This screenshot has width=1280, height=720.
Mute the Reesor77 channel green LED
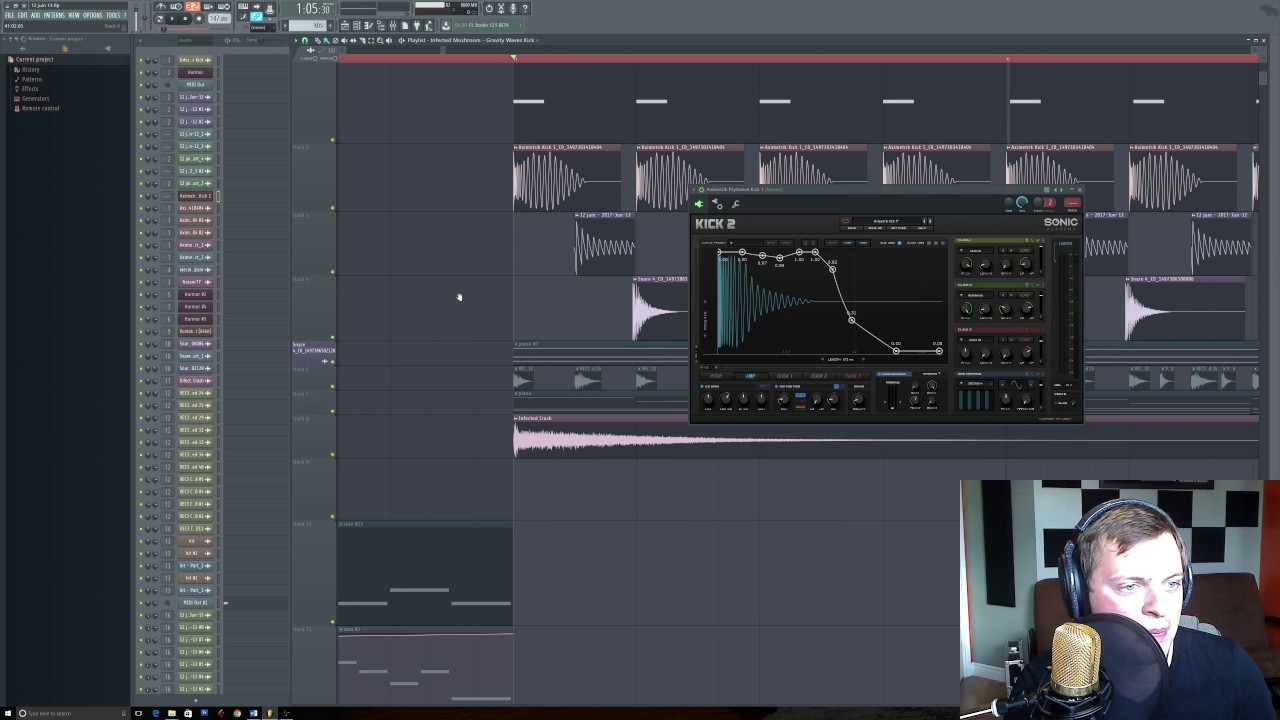141,282
